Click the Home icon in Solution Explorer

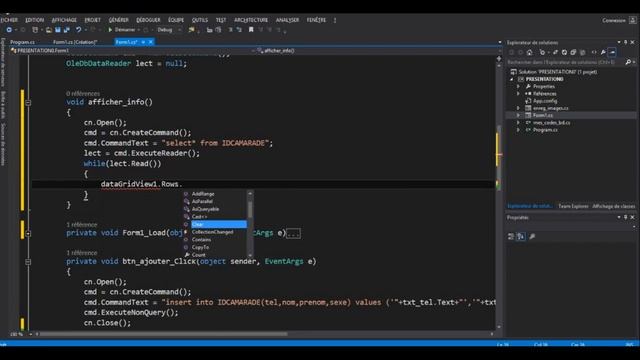[x=529, y=52]
